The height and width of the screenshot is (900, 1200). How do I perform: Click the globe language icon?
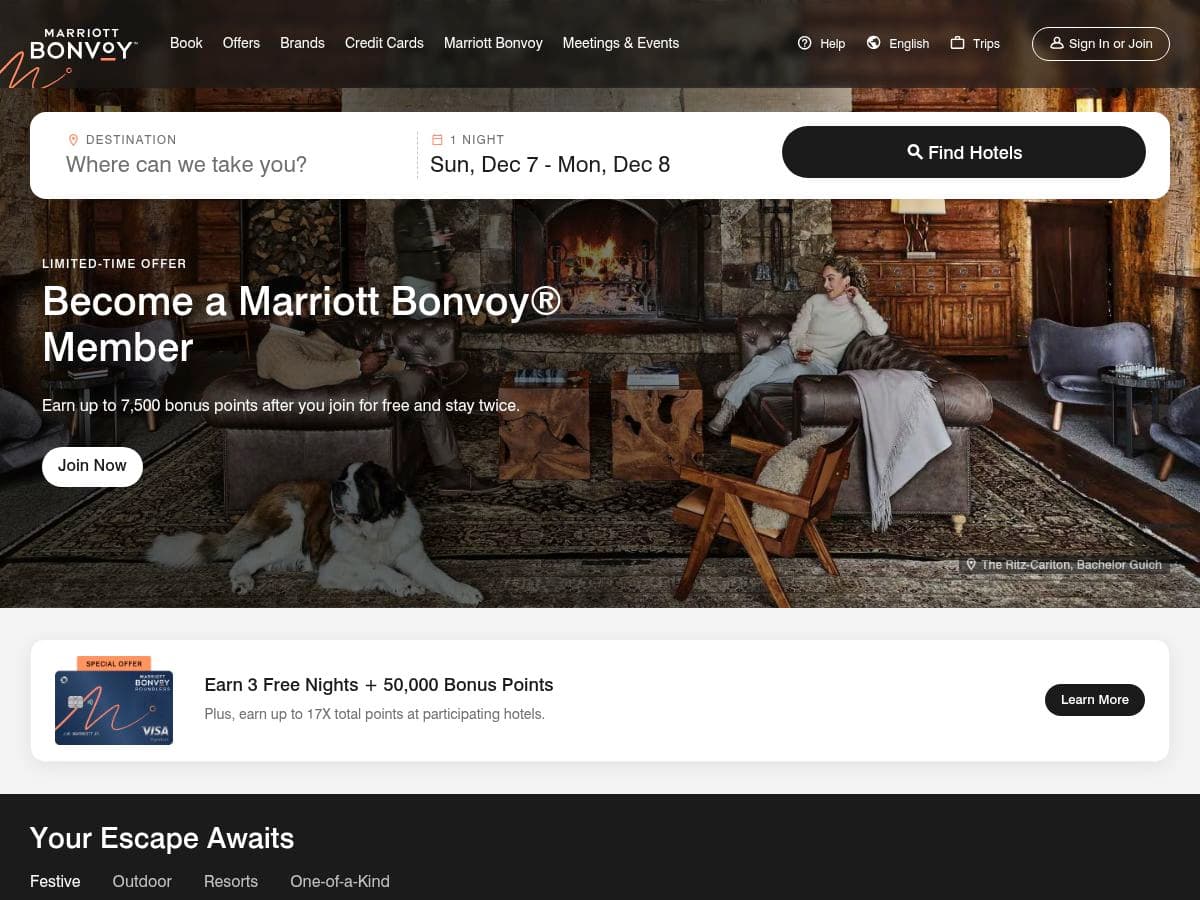tap(874, 43)
